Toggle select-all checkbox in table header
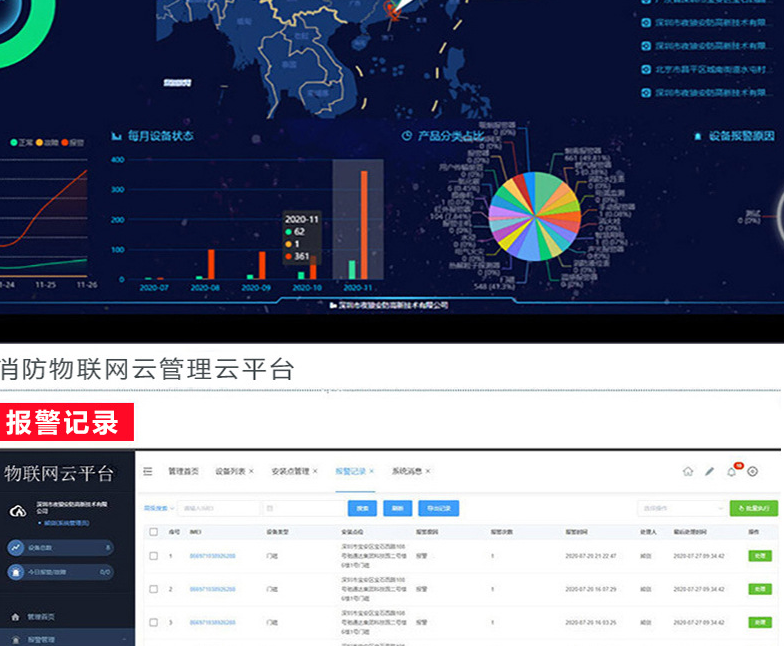The height and width of the screenshot is (646, 784). click(x=154, y=532)
